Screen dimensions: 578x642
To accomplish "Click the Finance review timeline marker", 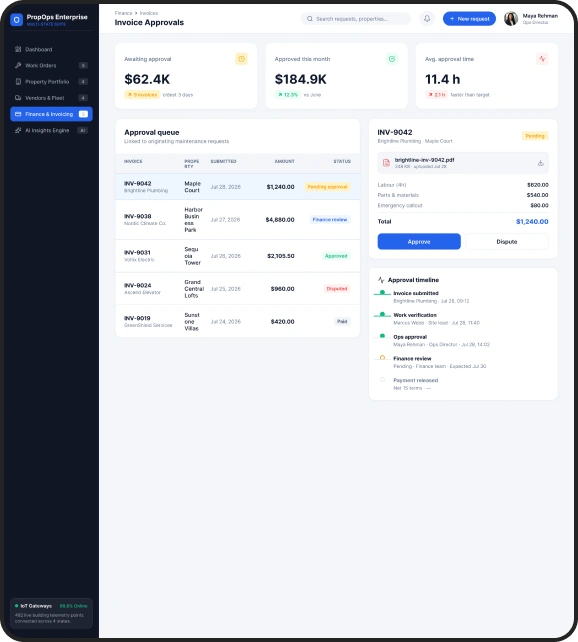I will (x=382, y=358).
